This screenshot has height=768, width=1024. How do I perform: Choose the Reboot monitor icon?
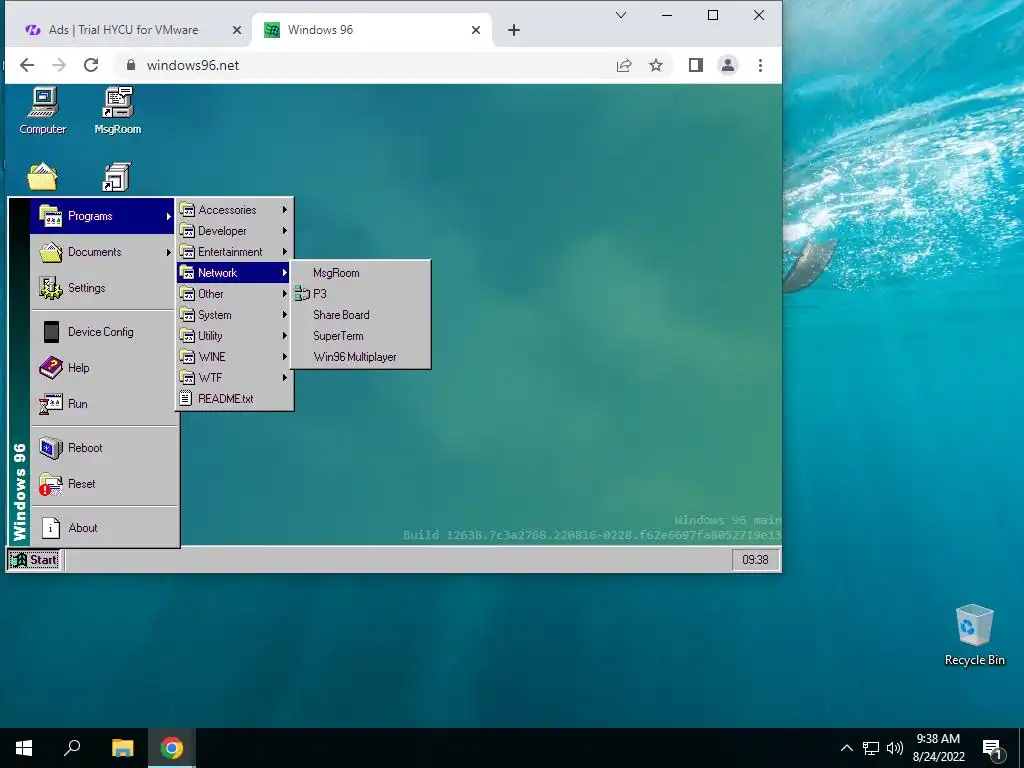coord(50,448)
